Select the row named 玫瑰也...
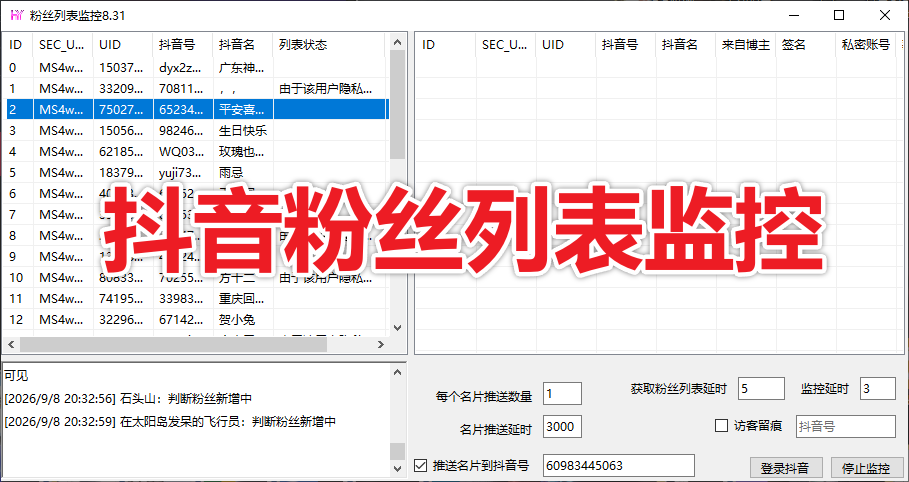 pos(197,151)
